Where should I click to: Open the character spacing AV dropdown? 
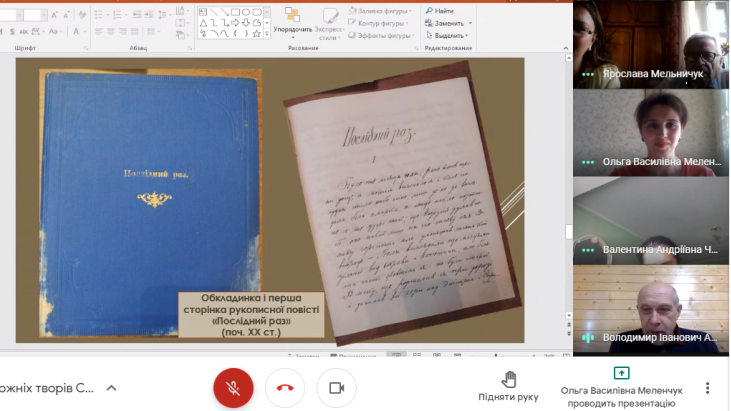click(x=37, y=32)
